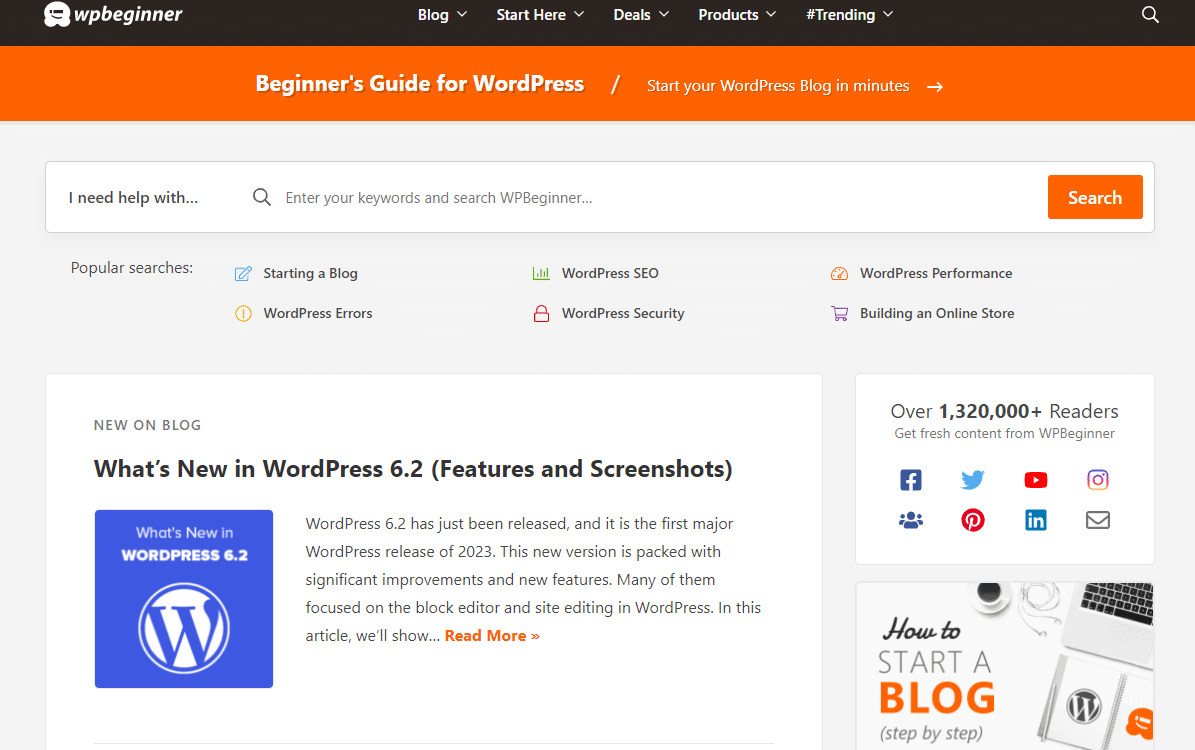The image size is (1195, 750).
Task: Click the Facebook group people icon
Action: coord(910,520)
